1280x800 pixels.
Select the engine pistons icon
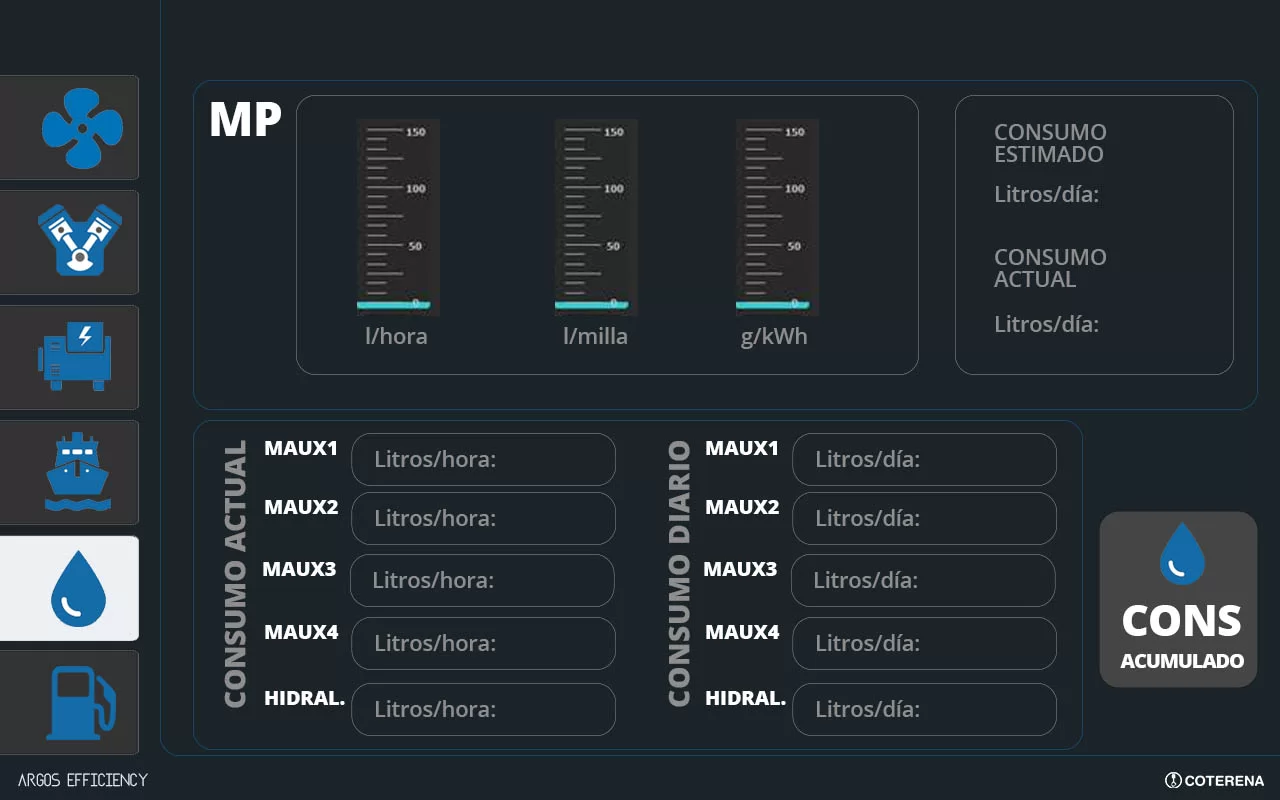click(80, 242)
